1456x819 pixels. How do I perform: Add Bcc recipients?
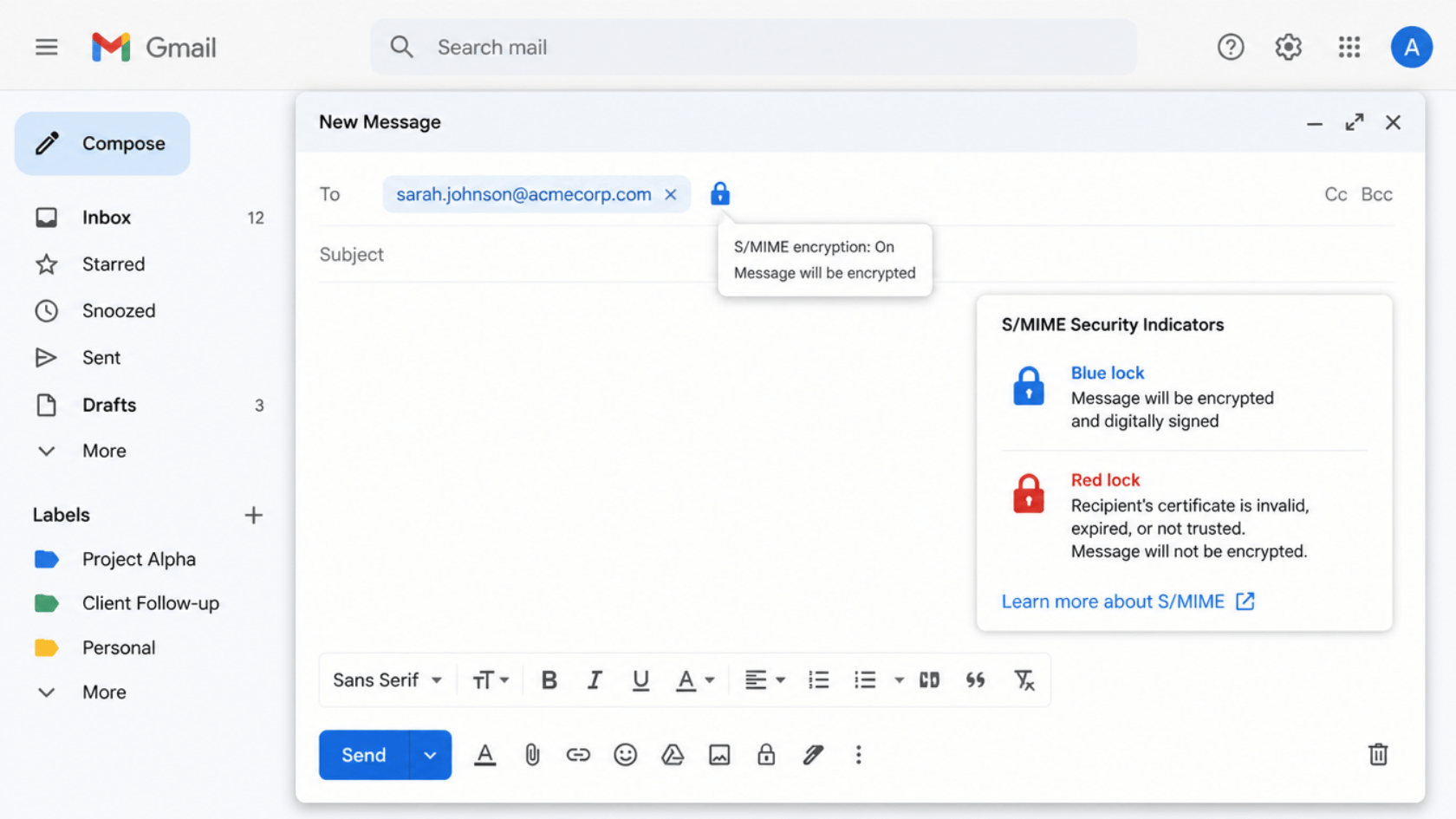tap(1376, 194)
